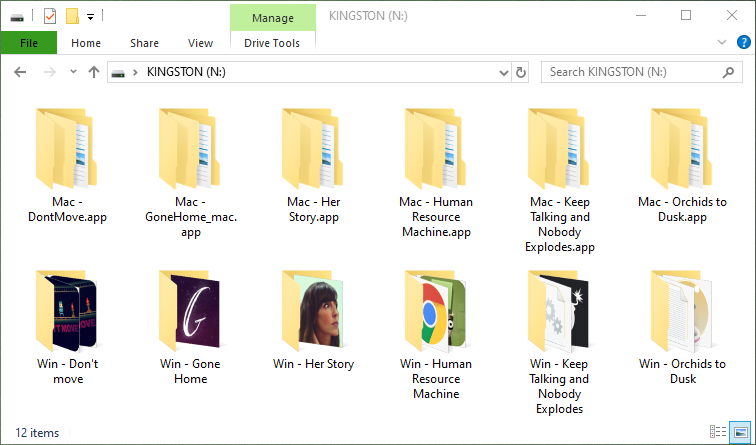Select the Mac - DontMove.app folder icon
756x445 pixels.
pos(67,148)
